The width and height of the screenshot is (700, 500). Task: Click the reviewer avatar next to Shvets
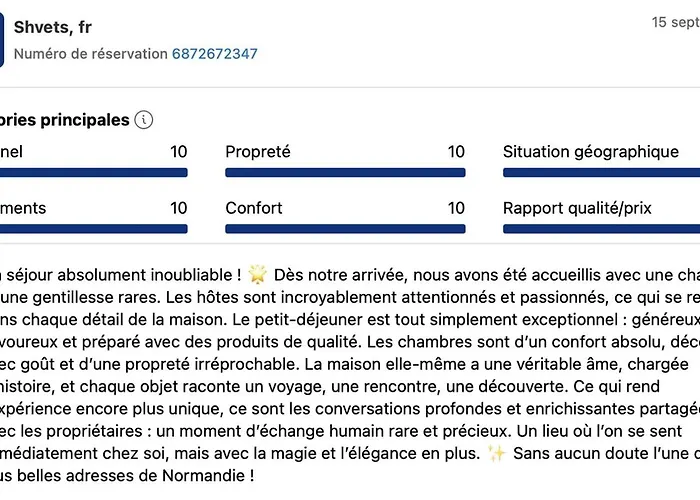pyautogui.click(x=2, y=40)
